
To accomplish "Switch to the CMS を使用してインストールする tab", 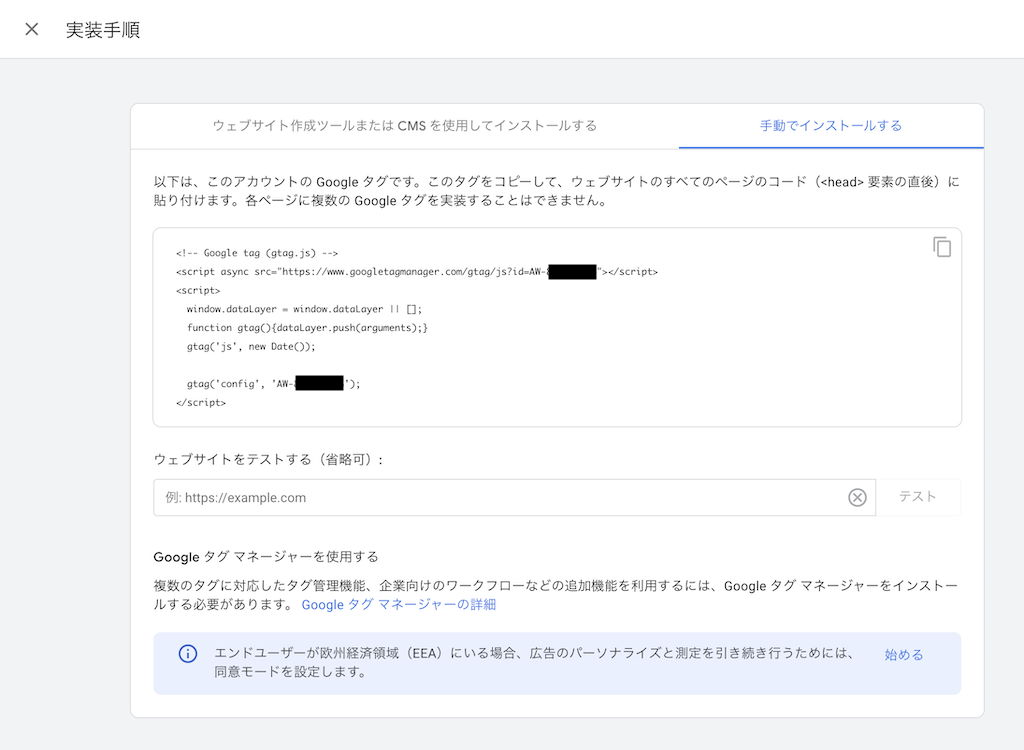I will coord(405,125).
